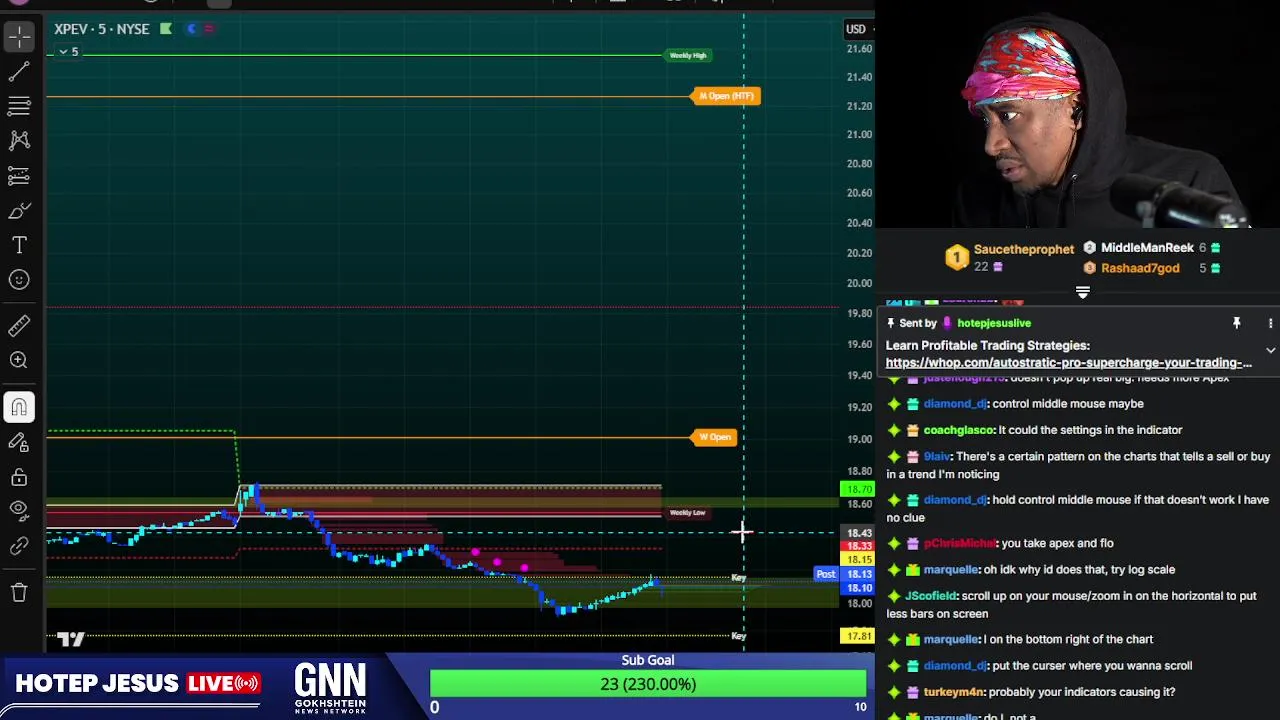1280x720 pixels.
Task: Open the whop.com autostratic link
Action: click(x=1068, y=363)
